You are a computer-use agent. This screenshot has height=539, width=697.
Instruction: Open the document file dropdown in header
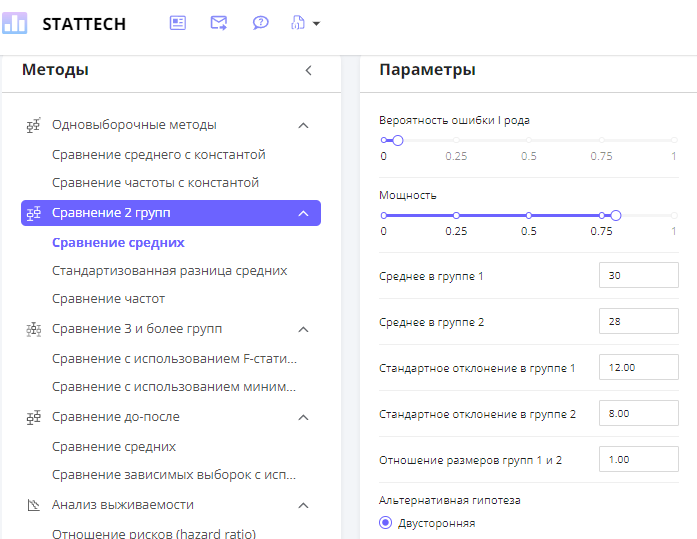click(305, 24)
